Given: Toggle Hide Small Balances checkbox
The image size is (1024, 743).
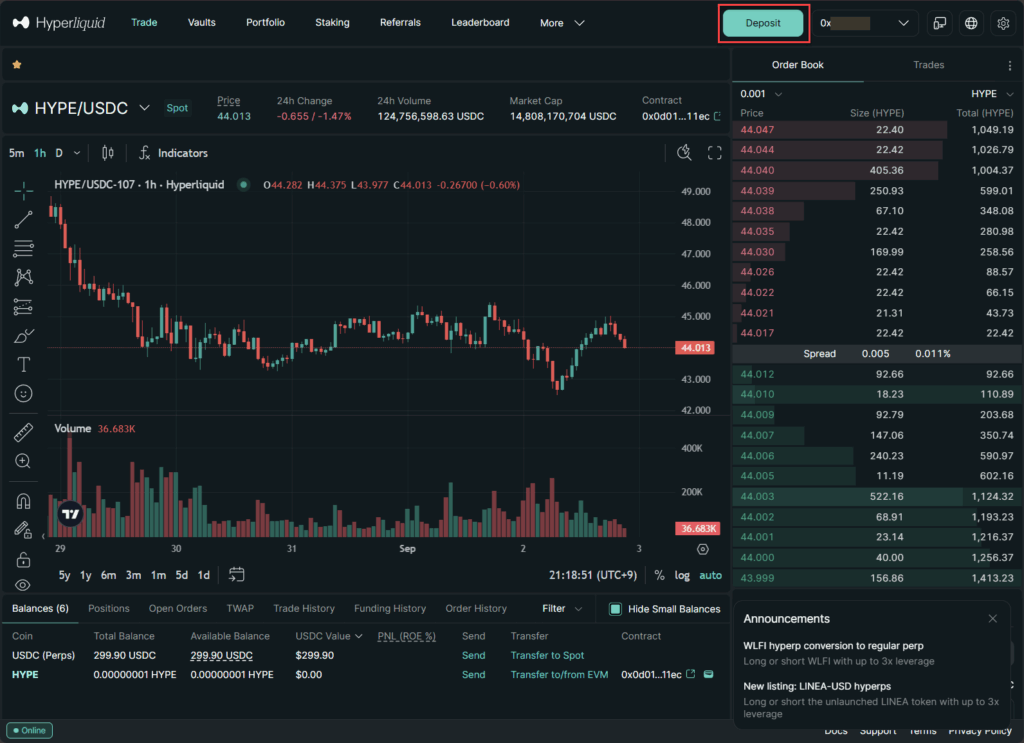Looking at the screenshot, I should 616,609.
